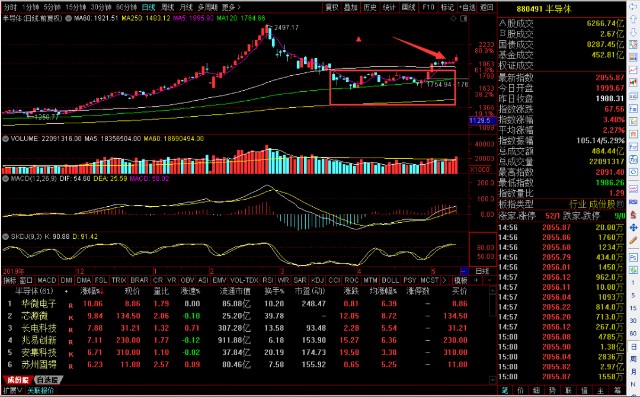Click the F10 button

click(428, 7)
